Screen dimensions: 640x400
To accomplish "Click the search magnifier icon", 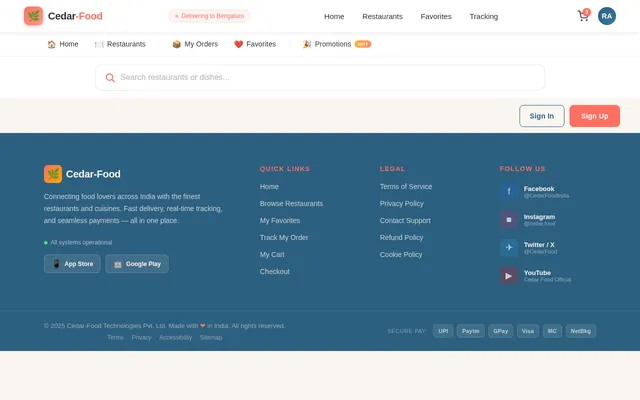I will pyautogui.click(x=110, y=78).
